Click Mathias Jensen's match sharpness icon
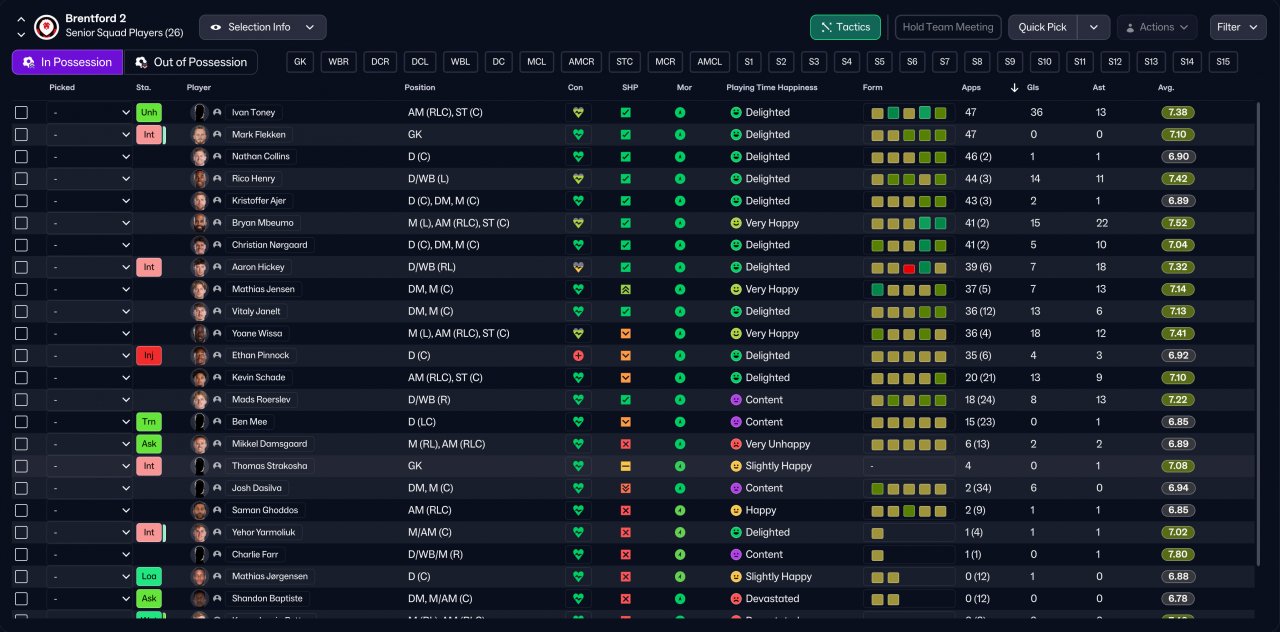The height and width of the screenshot is (632, 1280). [x=625, y=289]
